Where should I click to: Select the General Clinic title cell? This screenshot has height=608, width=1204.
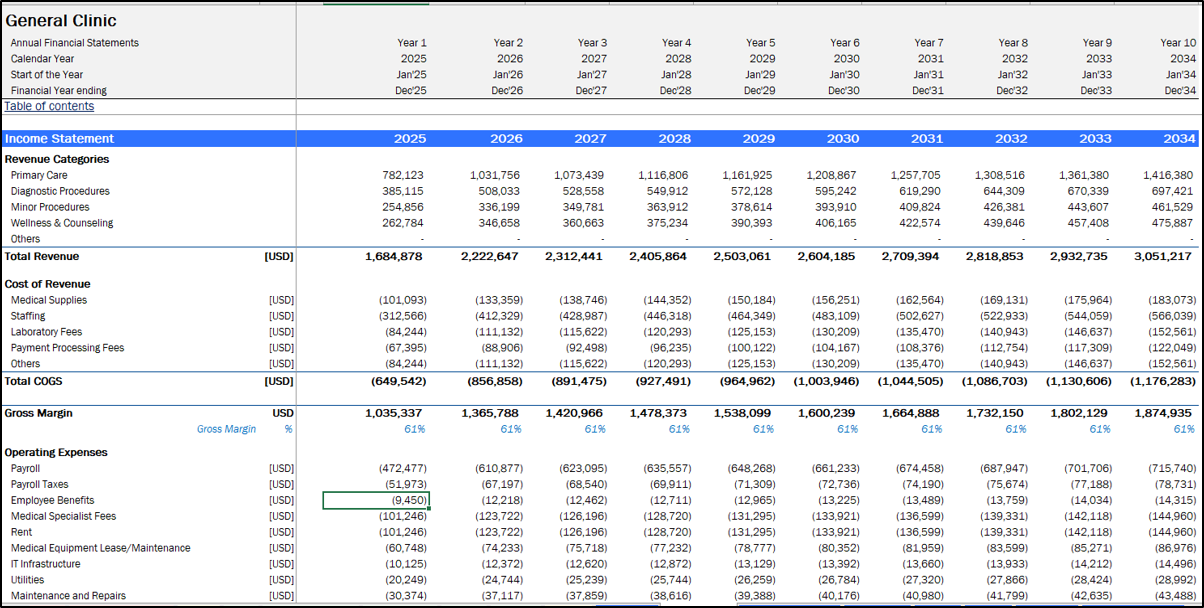point(61,21)
